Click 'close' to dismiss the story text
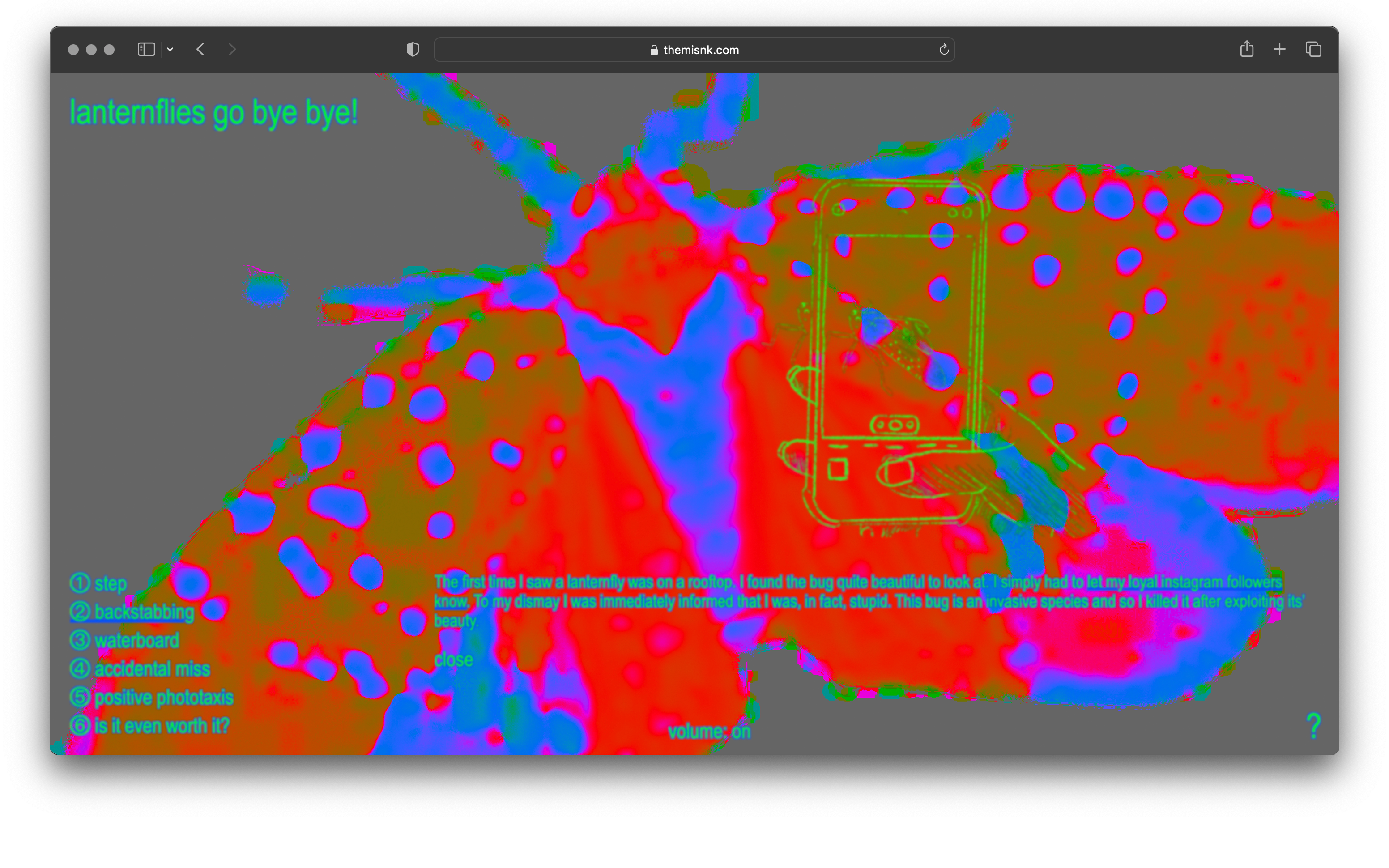 click(453, 660)
